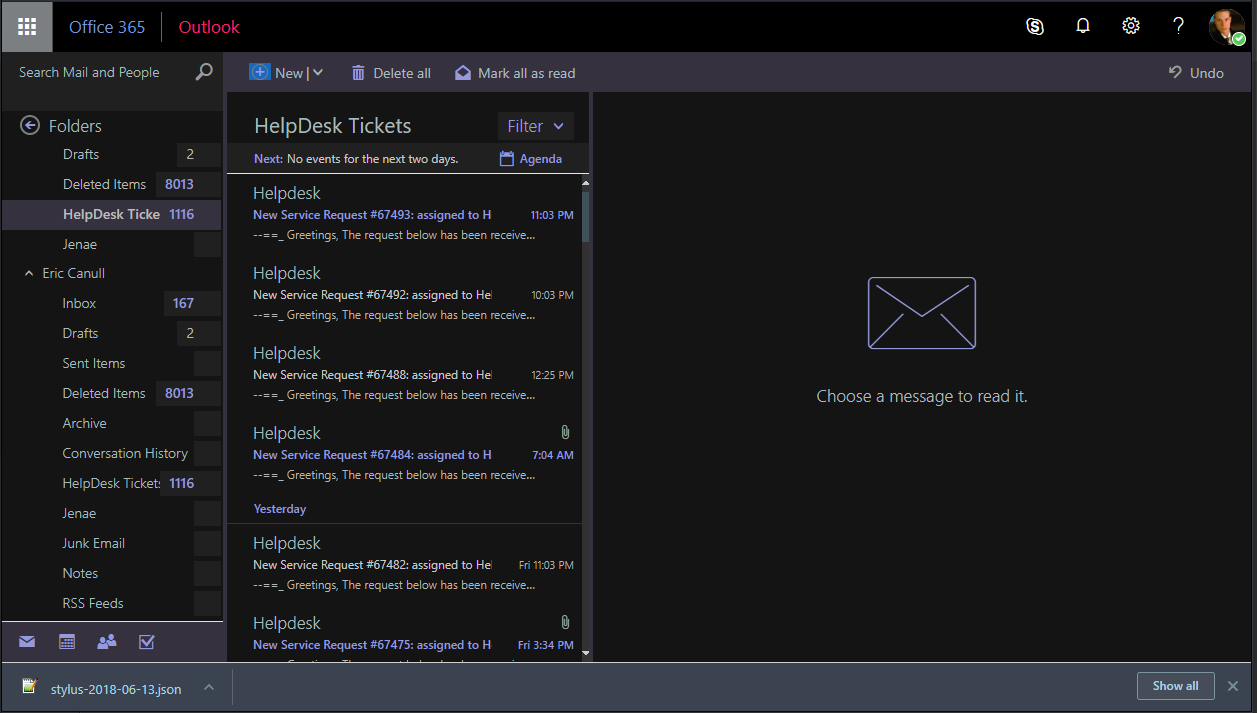Open Settings with the gear icon
This screenshot has width=1257, height=713.
[1130, 27]
